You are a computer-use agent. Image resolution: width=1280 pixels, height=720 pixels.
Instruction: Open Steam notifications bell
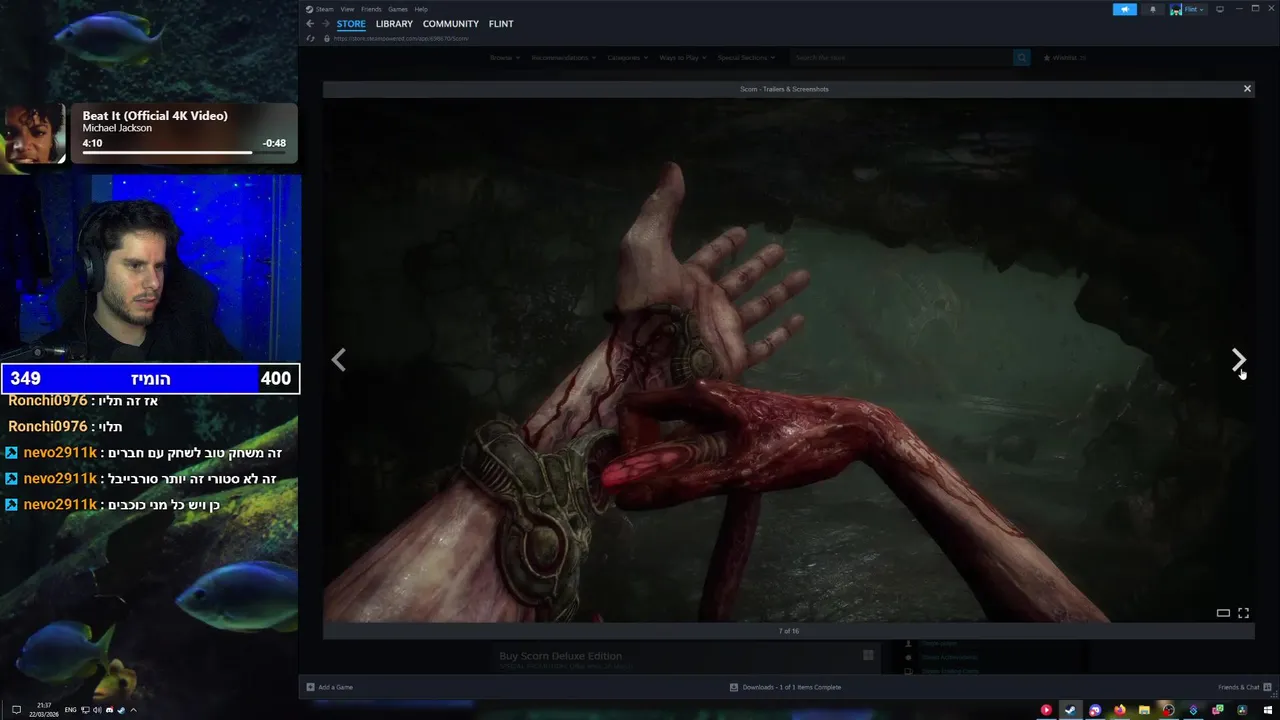pos(1152,9)
